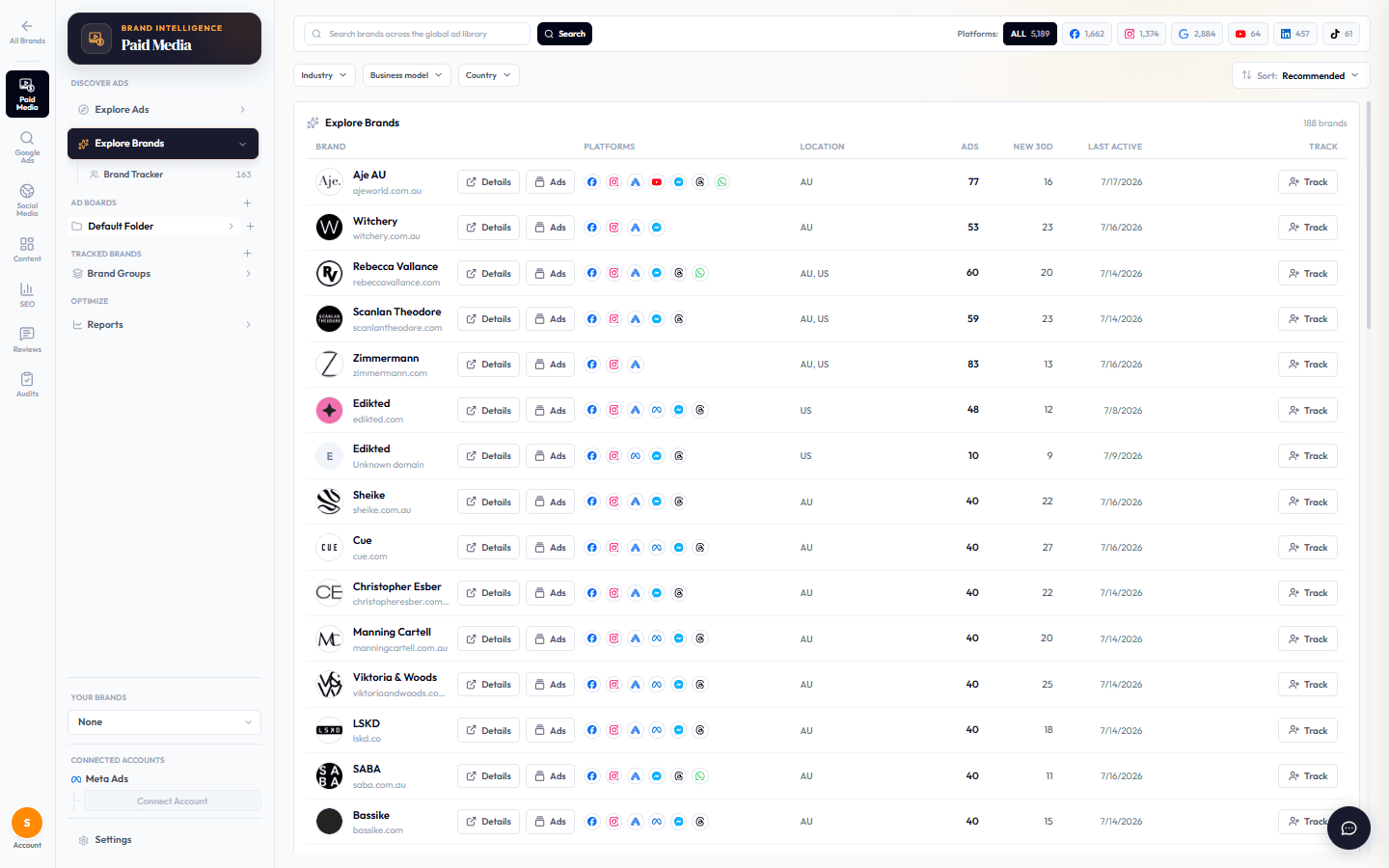The image size is (1389, 868).
Task: Open the Account avatar
Action: 27,823
